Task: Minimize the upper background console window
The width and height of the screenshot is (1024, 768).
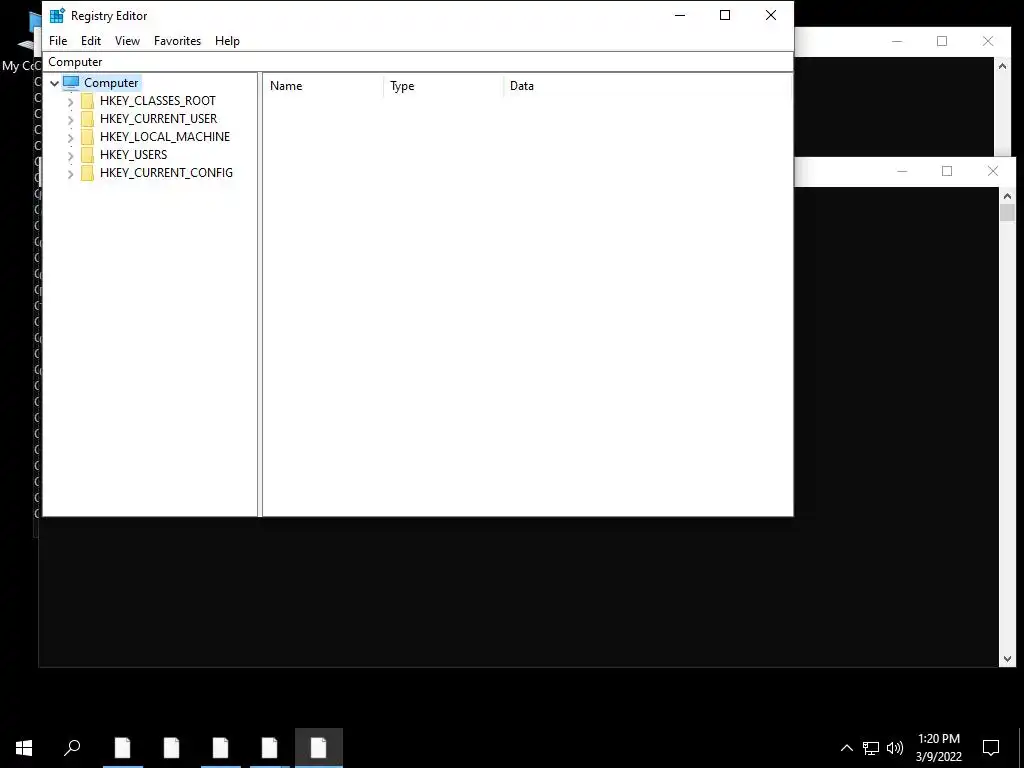Action: pos(897,41)
